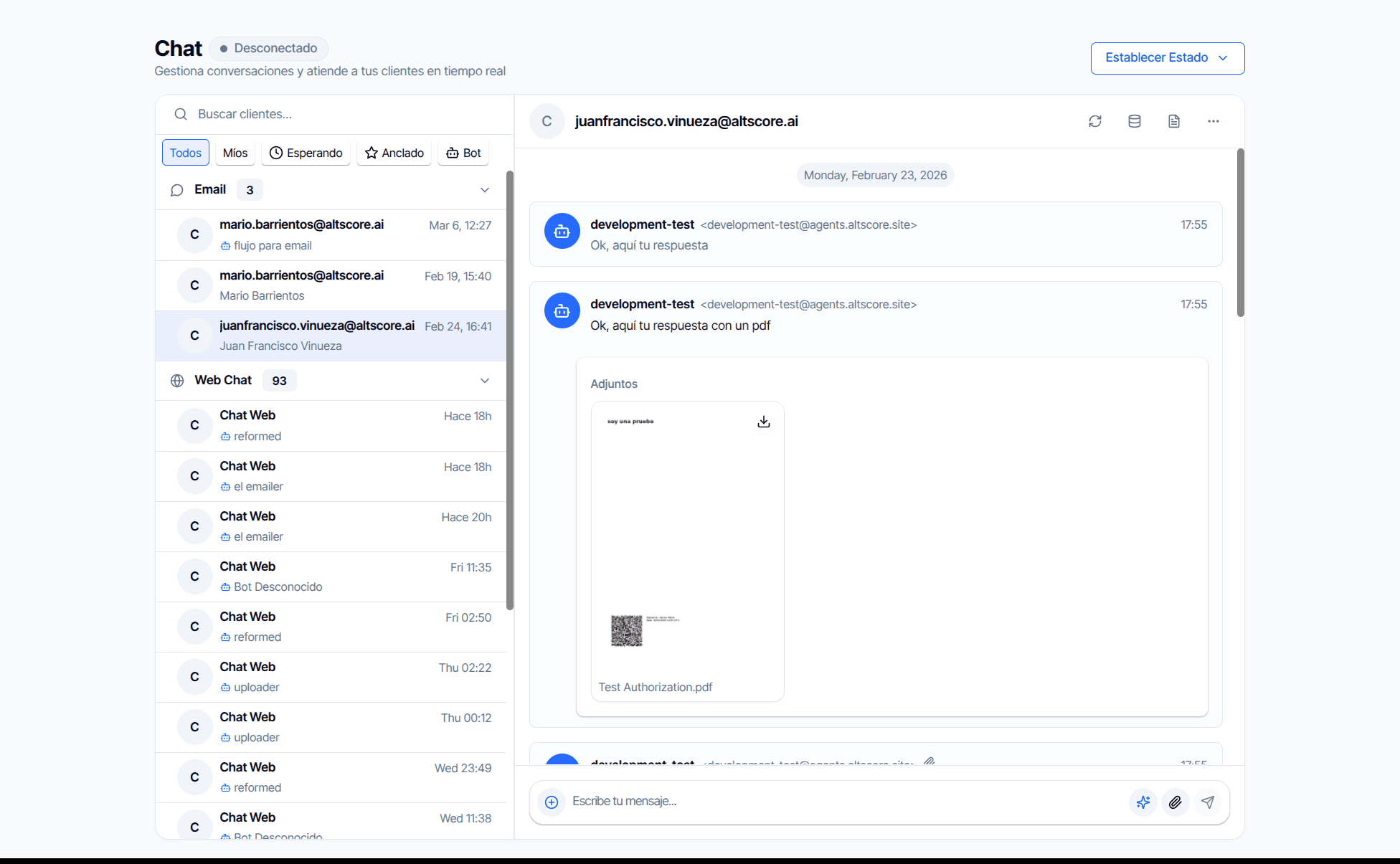This screenshot has height=864, width=1400.
Task: Click the Buscar clientes search field
Action: pyautogui.click(x=334, y=114)
